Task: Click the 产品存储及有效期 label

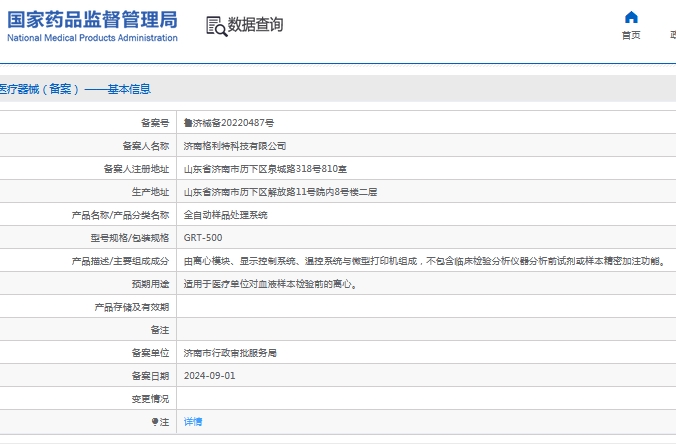Action: 132,307
